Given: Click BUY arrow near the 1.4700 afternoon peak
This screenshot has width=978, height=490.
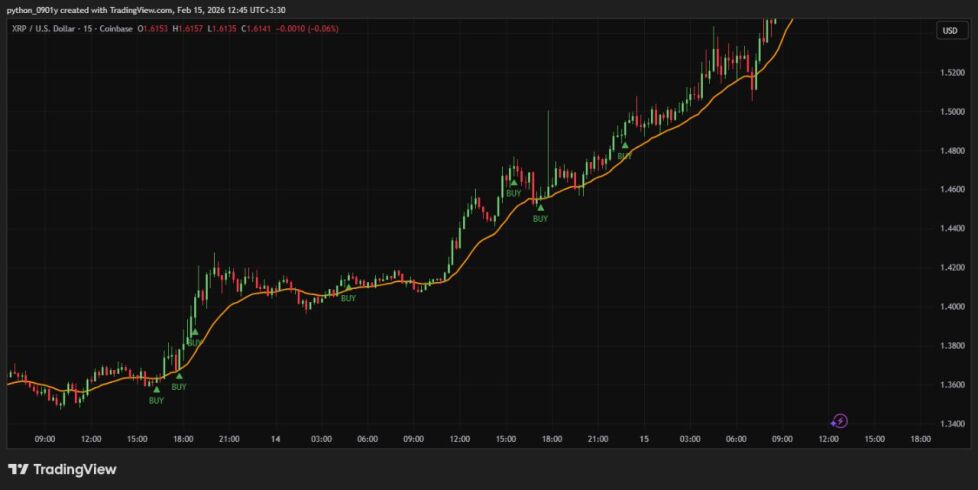Looking at the screenshot, I should [513, 182].
